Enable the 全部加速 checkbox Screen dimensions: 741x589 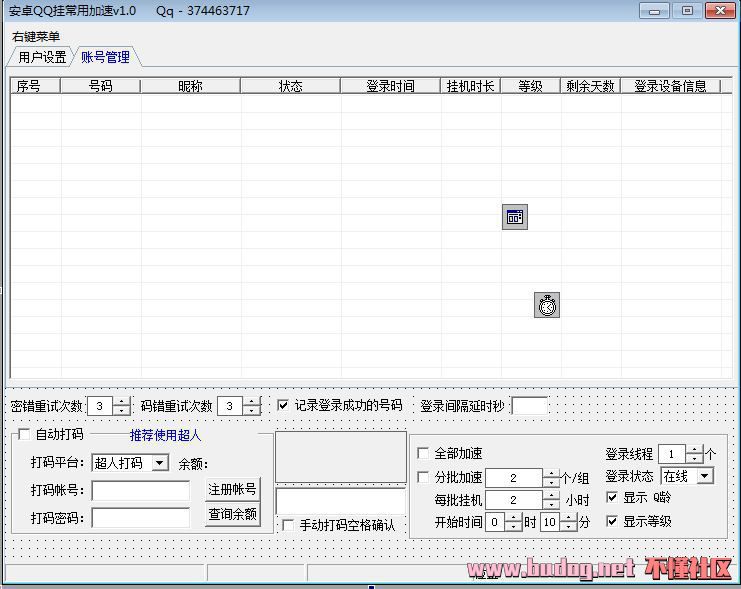pyautogui.click(x=423, y=453)
